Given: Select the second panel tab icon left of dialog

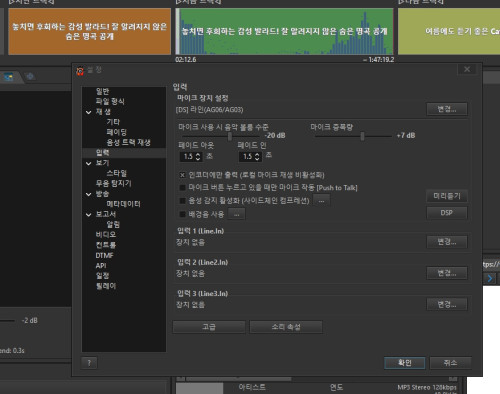Looking at the screenshot, I should click(30, 77).
